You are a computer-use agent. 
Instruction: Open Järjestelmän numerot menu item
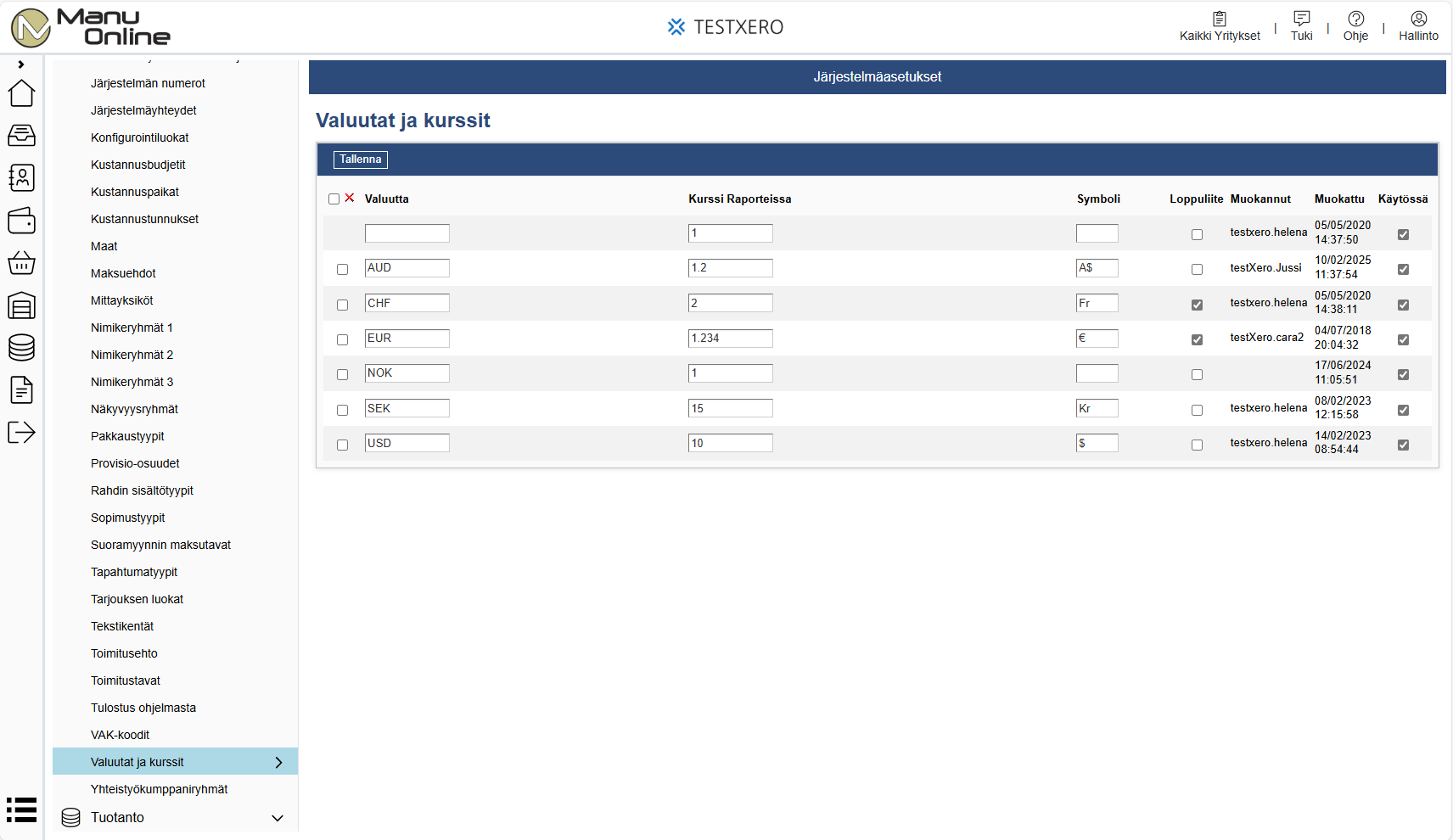click(x=148, y=83)
